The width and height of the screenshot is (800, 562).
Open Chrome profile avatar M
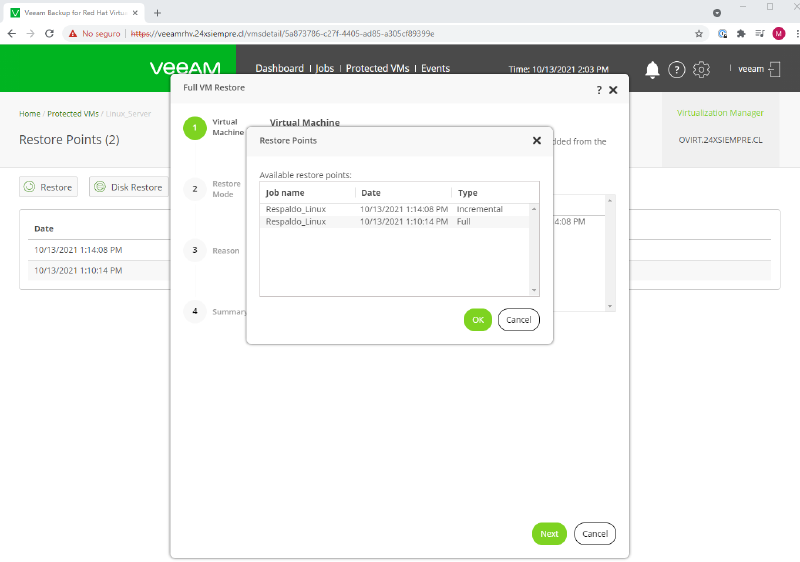779,34
